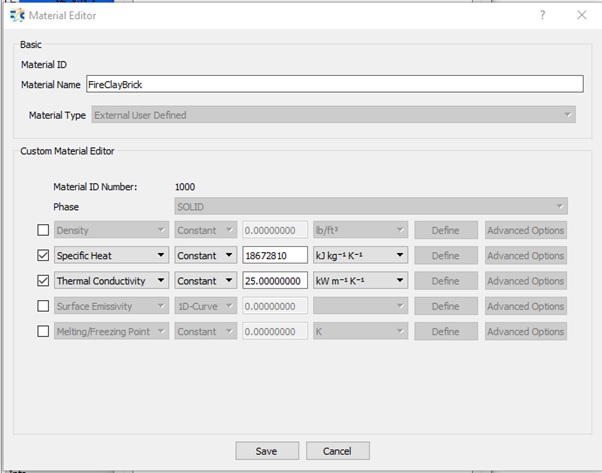Open the Thermal Conductivity property dropdown

110,281
